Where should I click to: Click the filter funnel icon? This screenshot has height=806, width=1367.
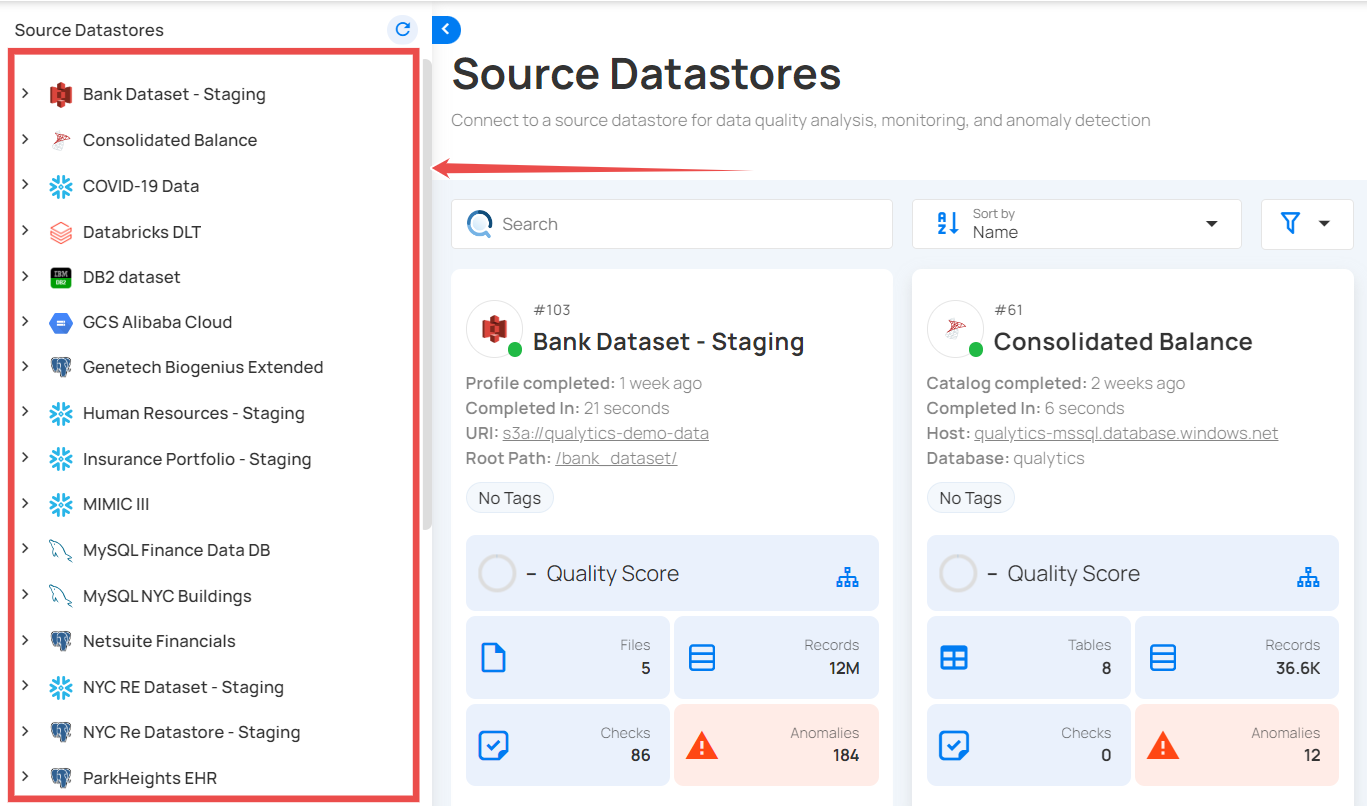point(1290,224)
